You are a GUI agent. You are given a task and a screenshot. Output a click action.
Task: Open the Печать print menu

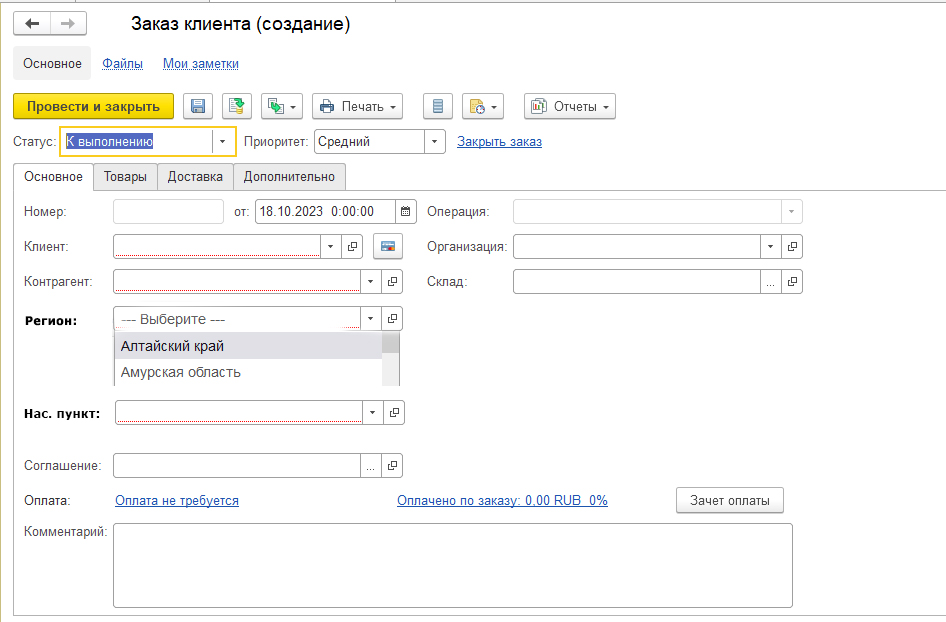click(x=357, y=107)
